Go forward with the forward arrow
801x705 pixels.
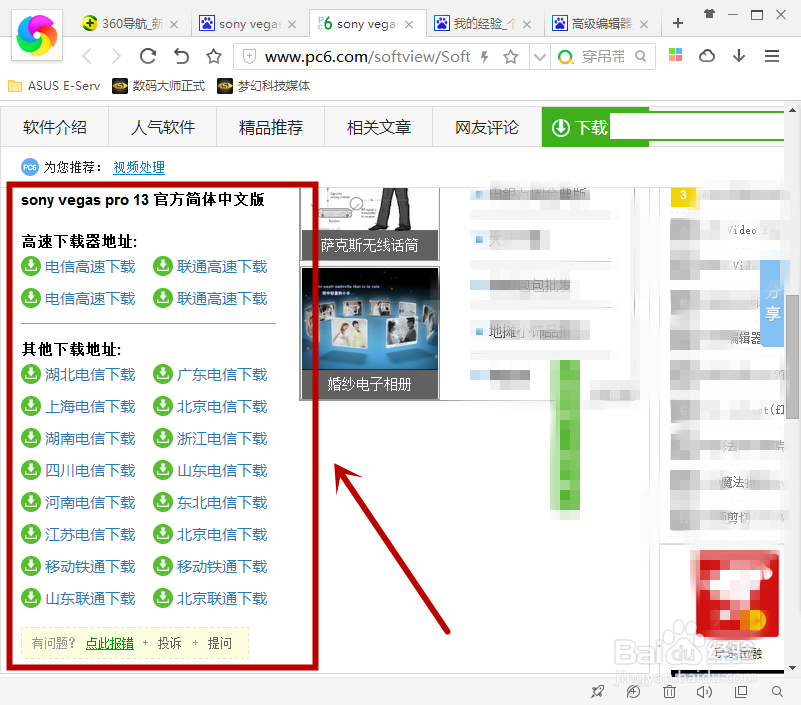coord(116,56)
